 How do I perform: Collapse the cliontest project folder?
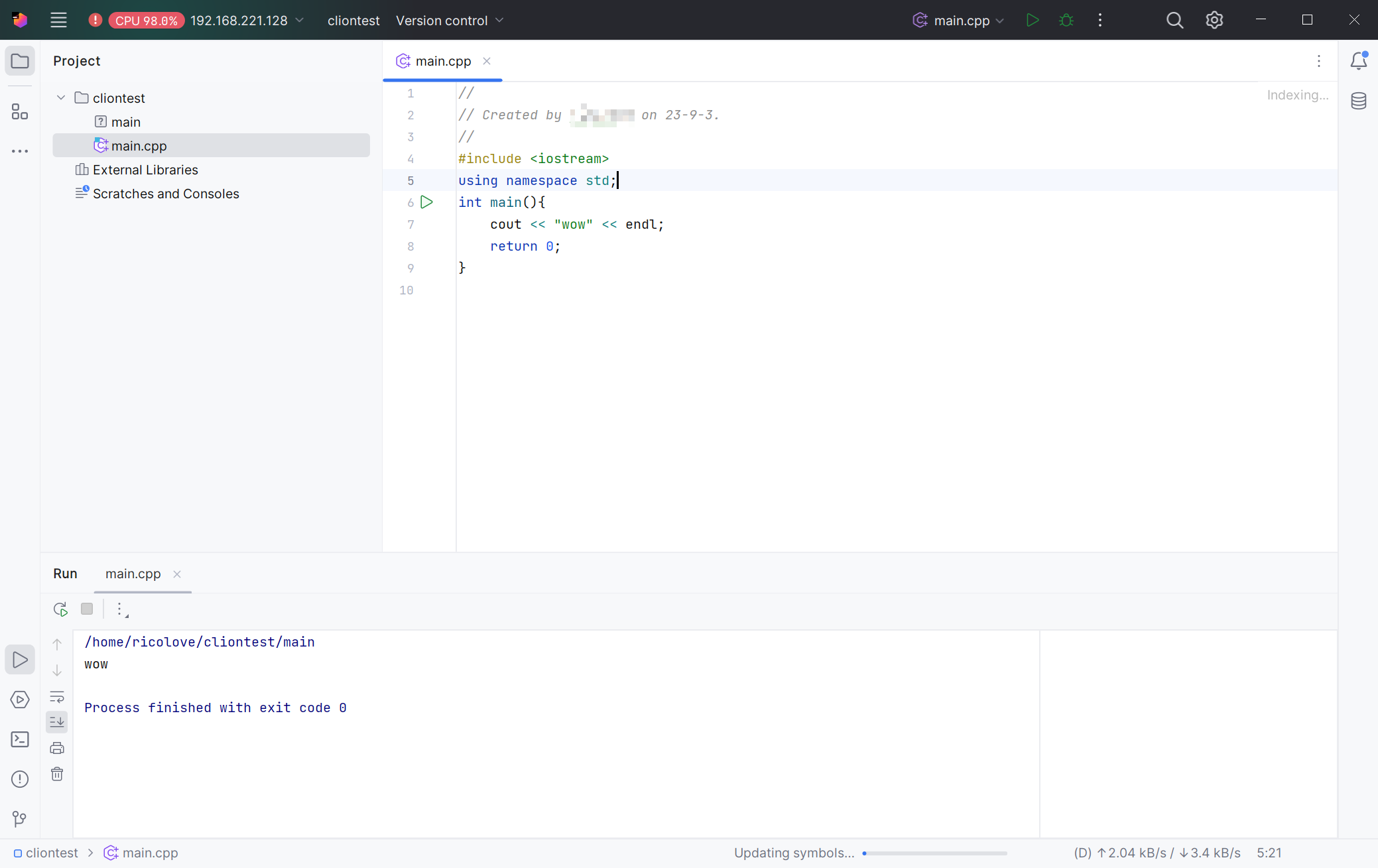pos(61,97)
